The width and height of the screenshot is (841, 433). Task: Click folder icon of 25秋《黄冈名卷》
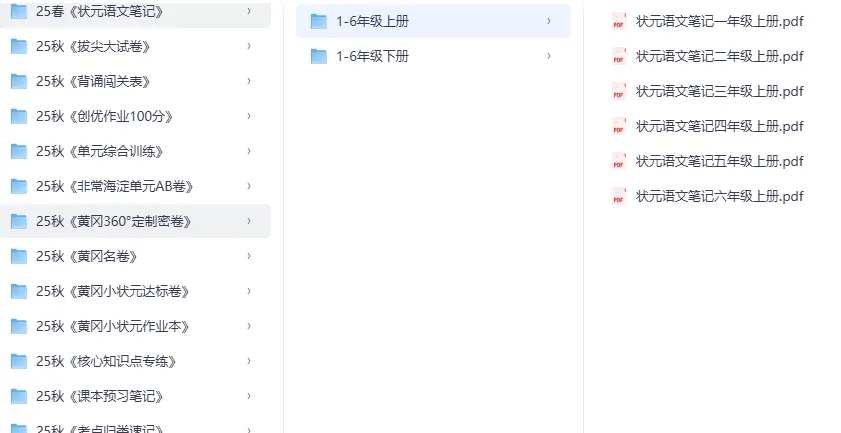[19, 256]
